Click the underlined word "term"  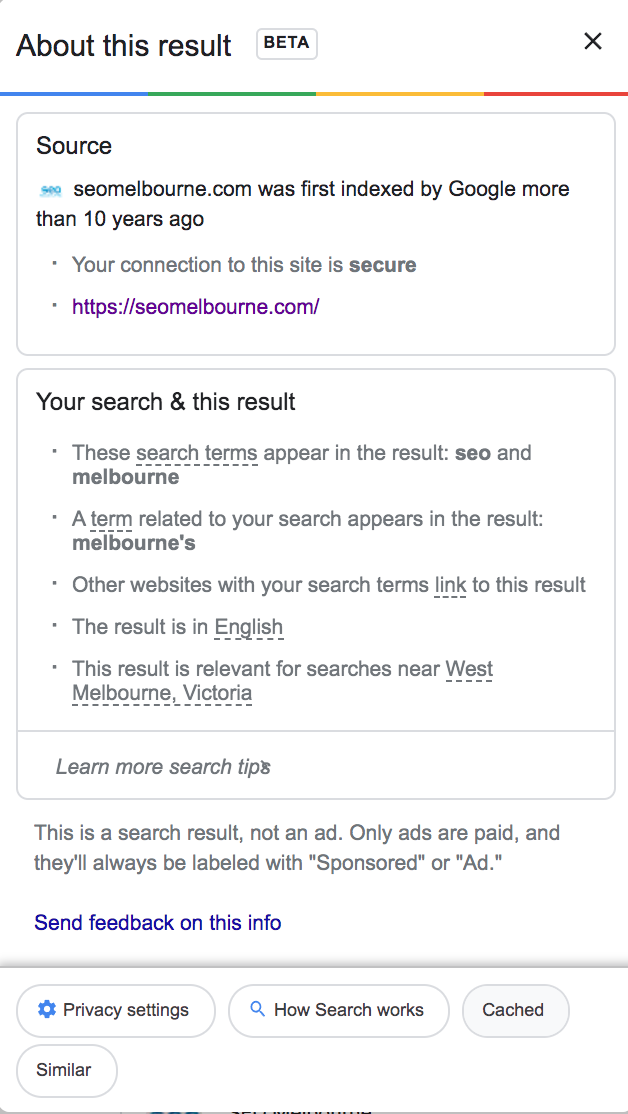[111, 520]
